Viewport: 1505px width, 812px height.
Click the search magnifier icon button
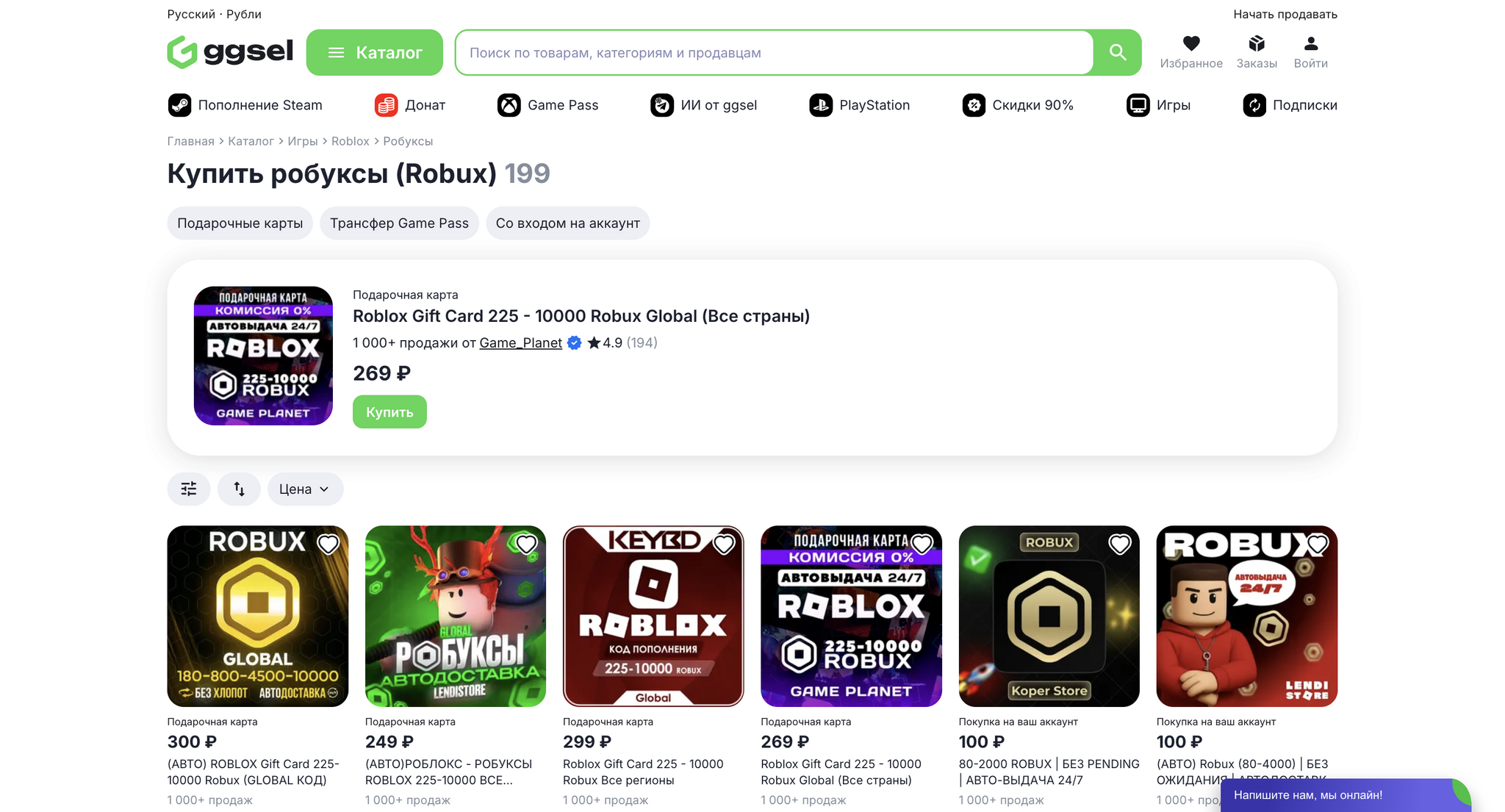(x=1117, y=52)
